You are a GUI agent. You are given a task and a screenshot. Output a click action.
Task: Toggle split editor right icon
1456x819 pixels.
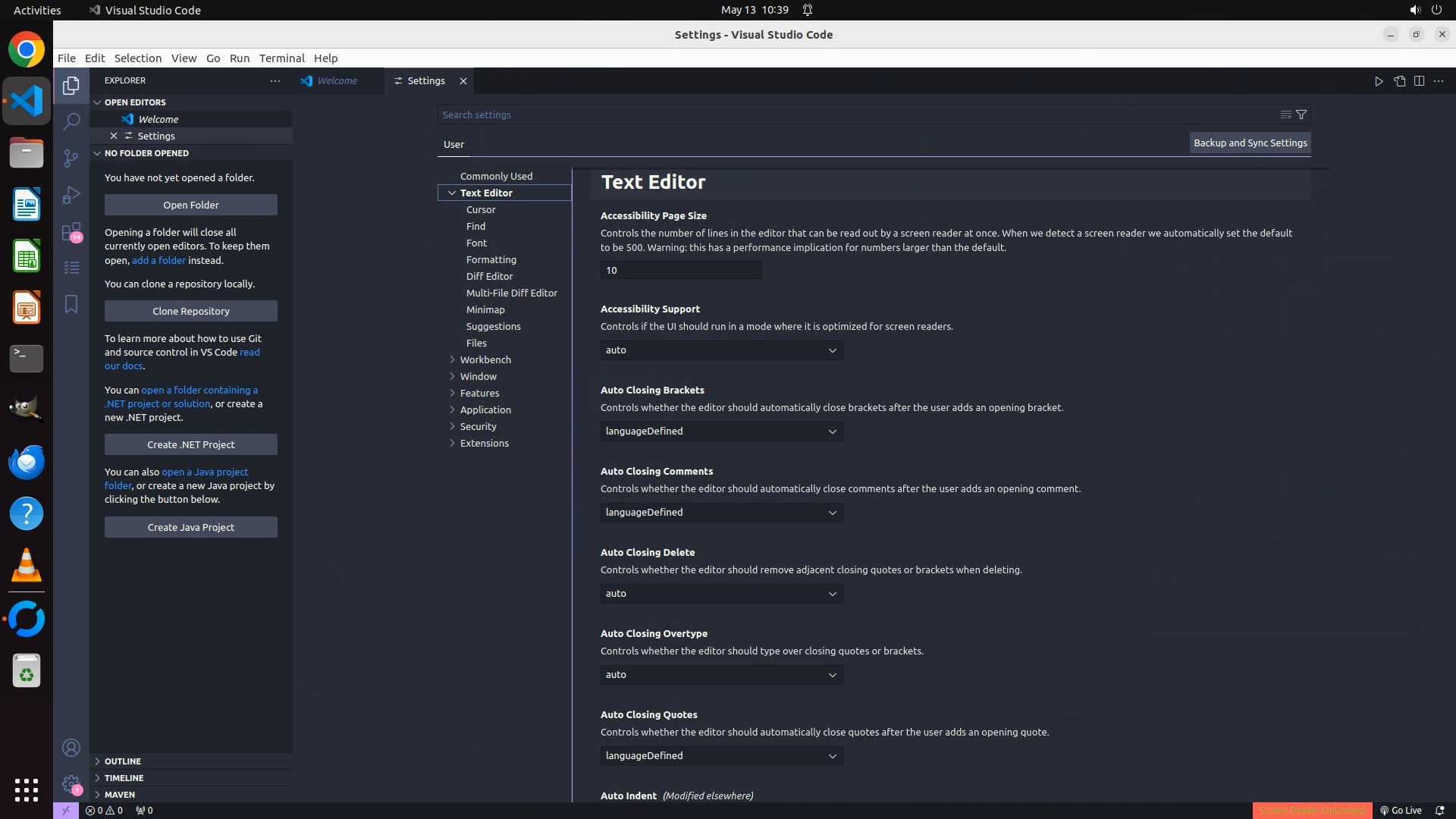pyautogui.click(x=1419, y=81)
